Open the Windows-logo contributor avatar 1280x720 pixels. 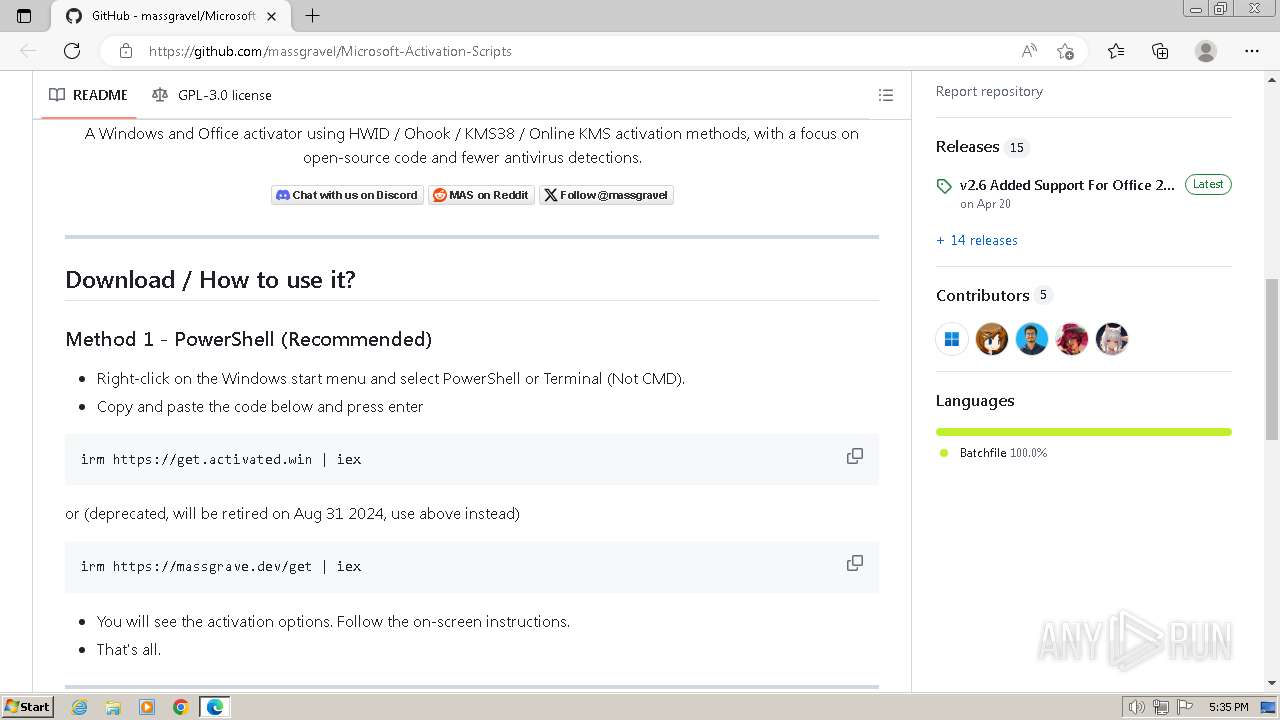pos(952,339)
